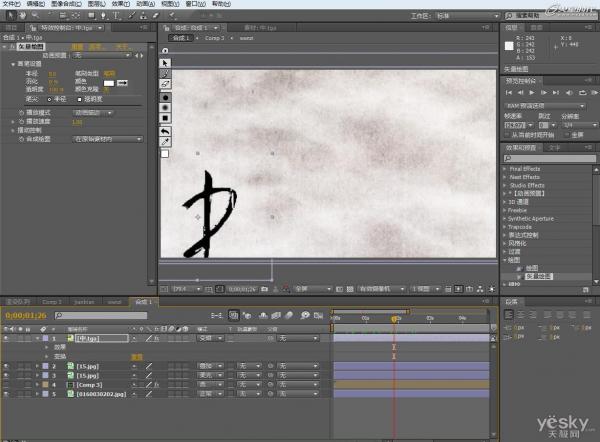Hide layer 2 [15.jpg] with eye toggle

[x=6, y=366]
